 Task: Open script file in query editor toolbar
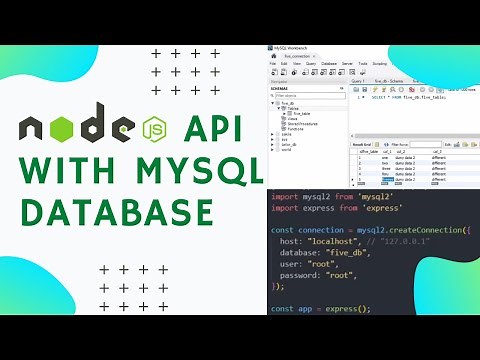point(356,89)
